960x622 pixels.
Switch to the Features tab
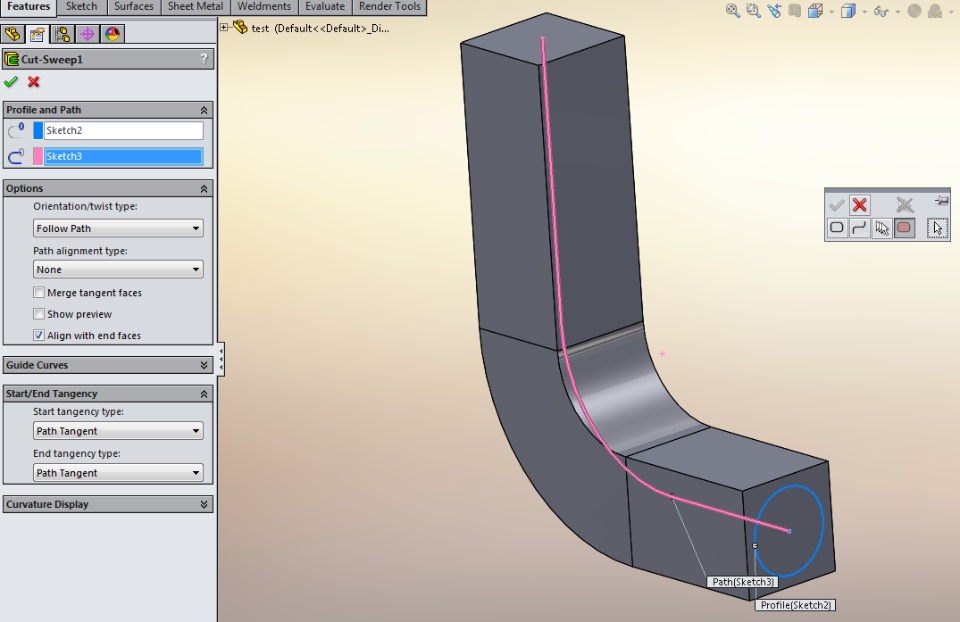[29, 7]
